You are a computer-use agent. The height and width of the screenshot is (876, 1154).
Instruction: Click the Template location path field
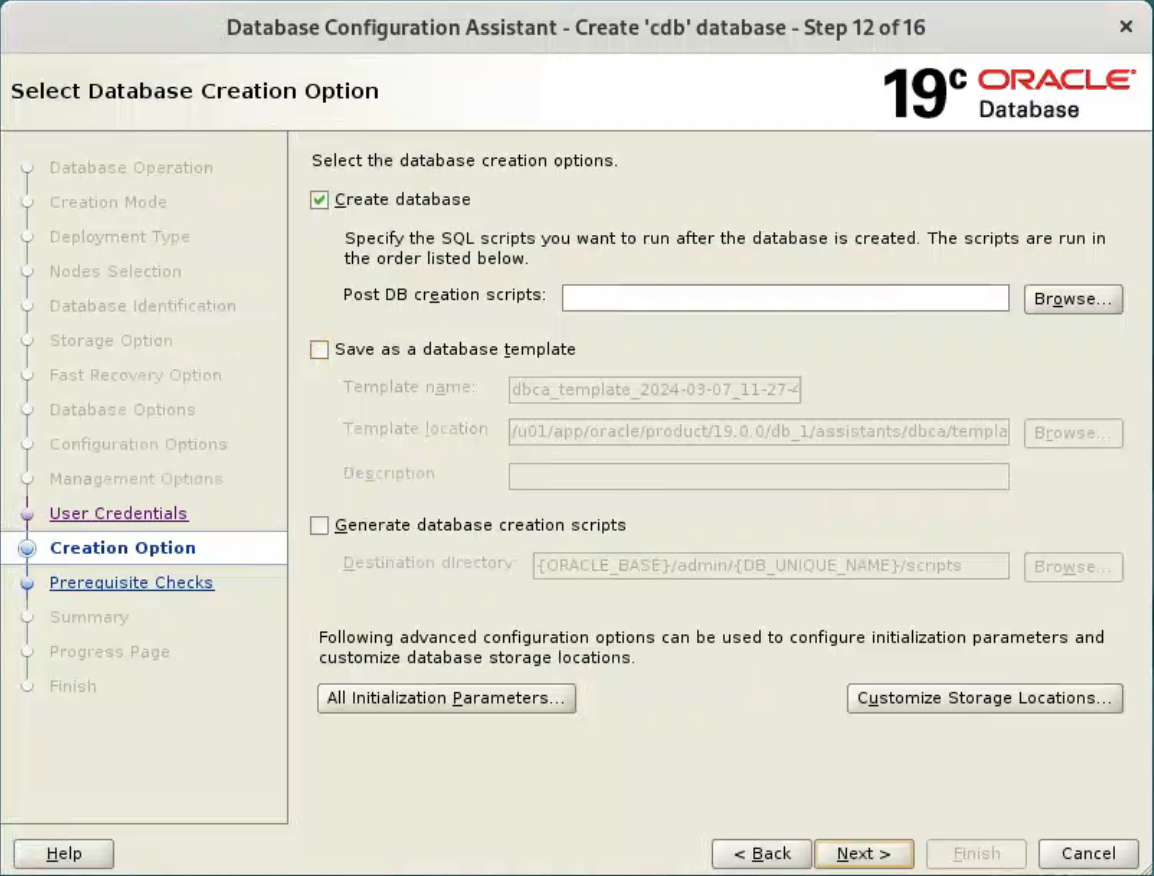[x=759, y=431]
